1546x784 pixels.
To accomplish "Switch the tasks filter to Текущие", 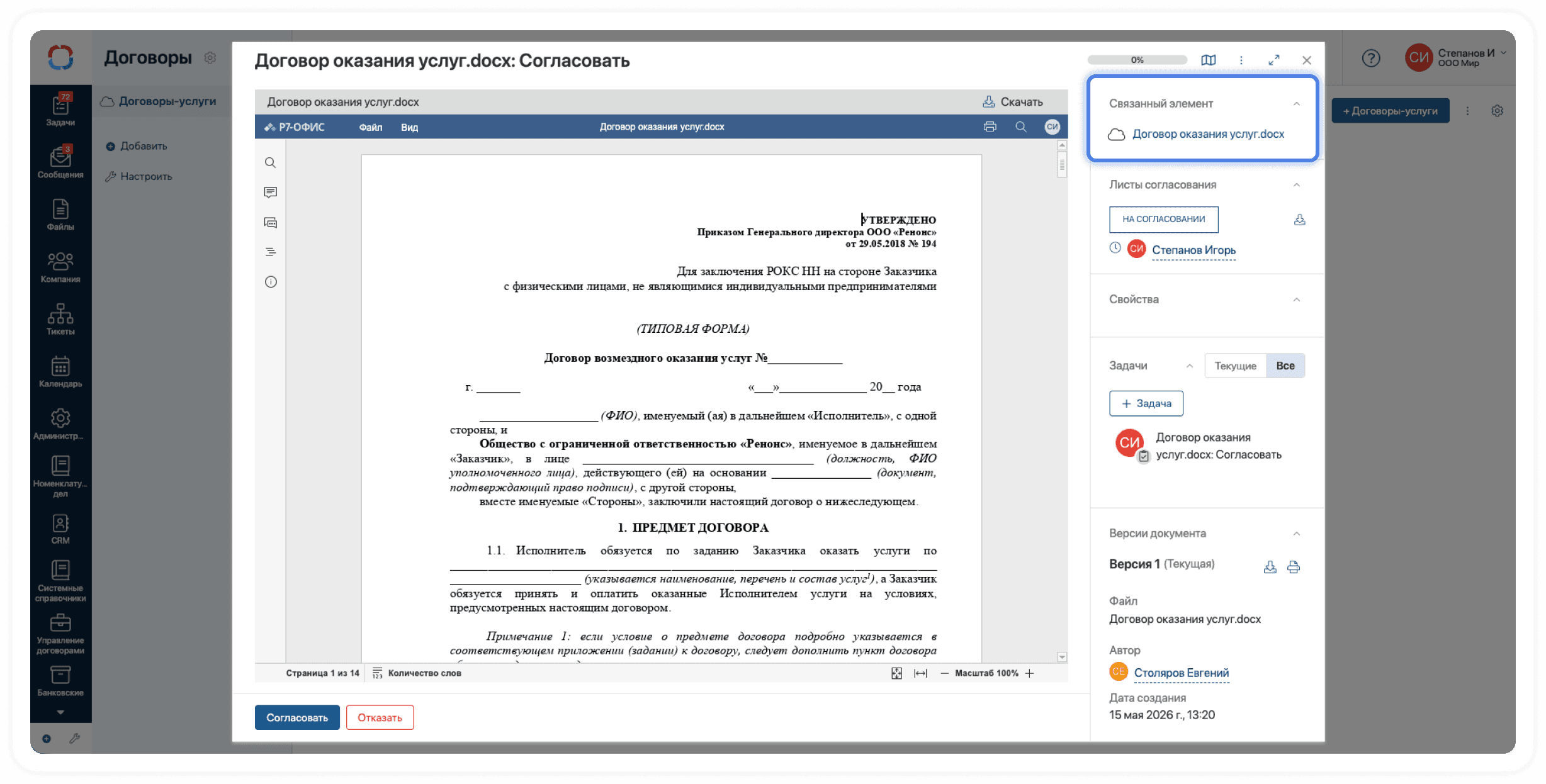I will tap(1235, 366).
